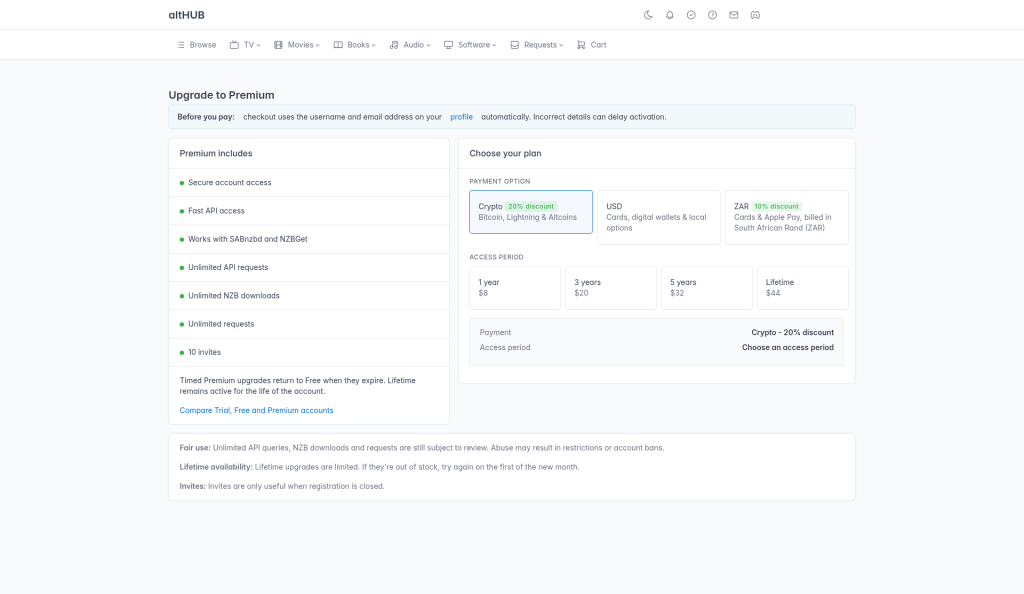This screenshot has width=1024, height=594.
Task: Click the Movies film-strip icon
Action: [x=278, y=45]
